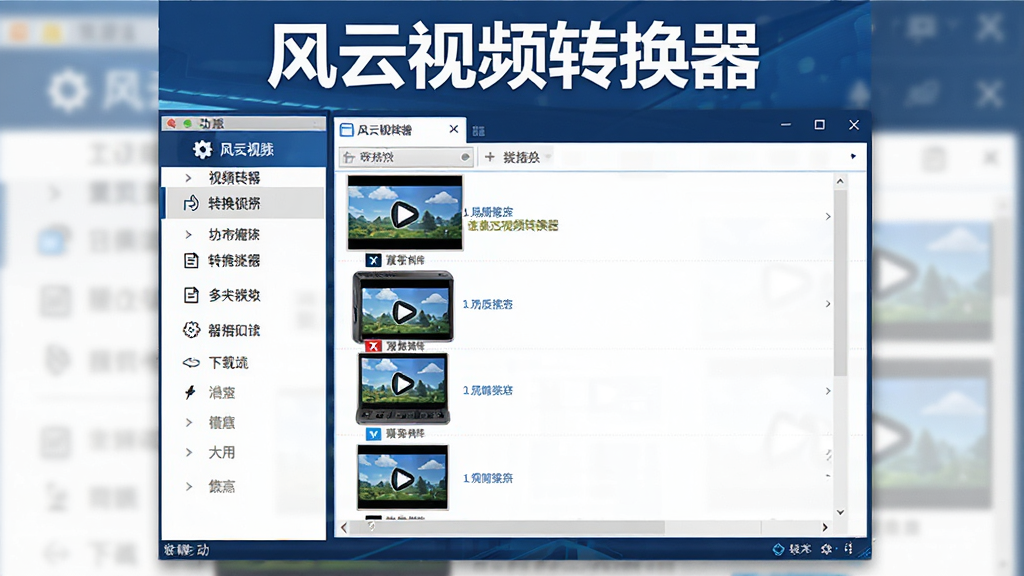
Task: Click the plus icon in the toolbar
Action: tap(490, 157)
